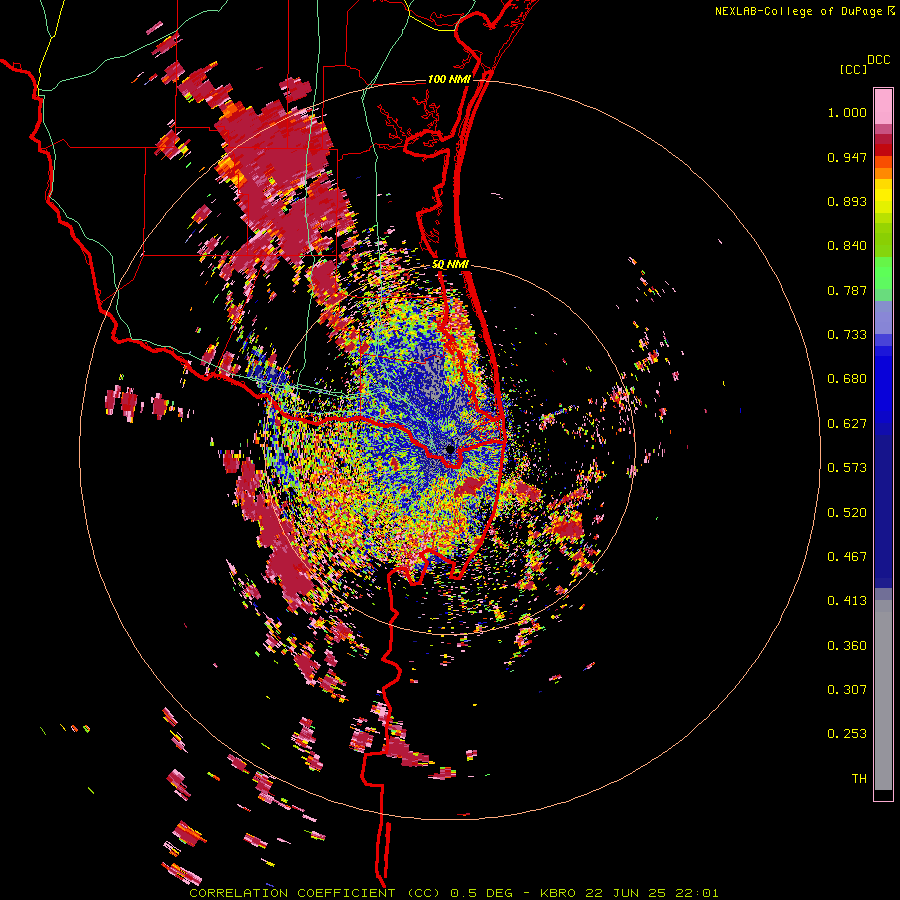This screenshot has width=900, height=900.
Task: Click the Correlation Coefficient product title text
Action: [315, 893]
